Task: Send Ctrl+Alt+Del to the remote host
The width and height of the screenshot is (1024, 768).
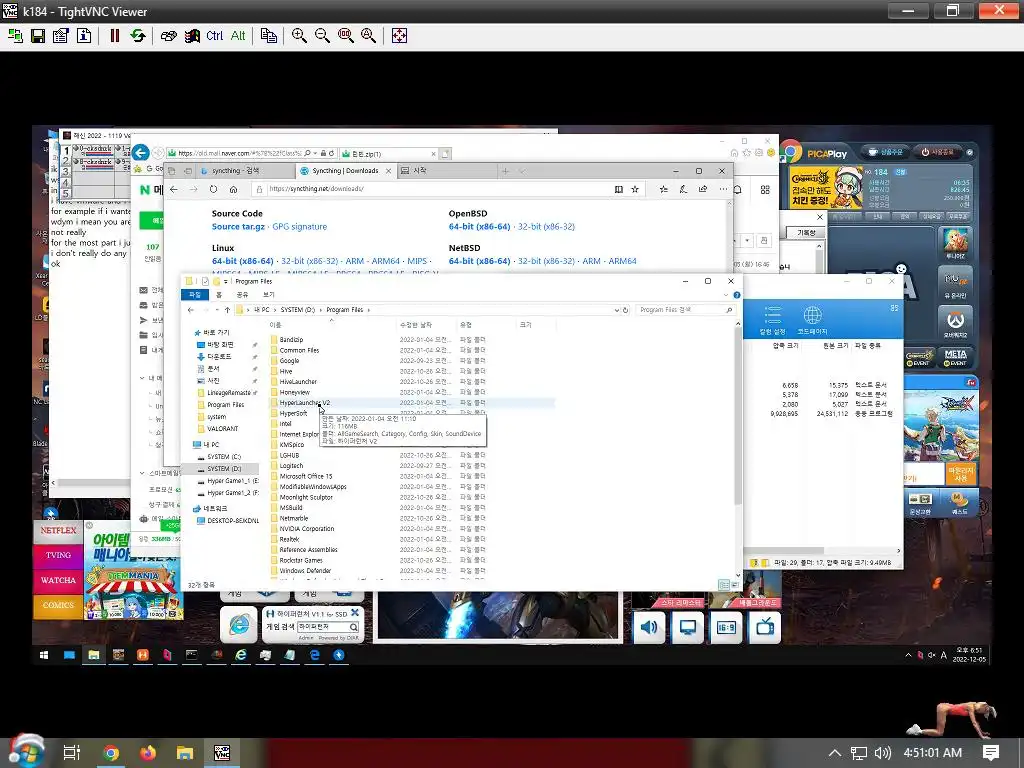Action: (168, 36)
